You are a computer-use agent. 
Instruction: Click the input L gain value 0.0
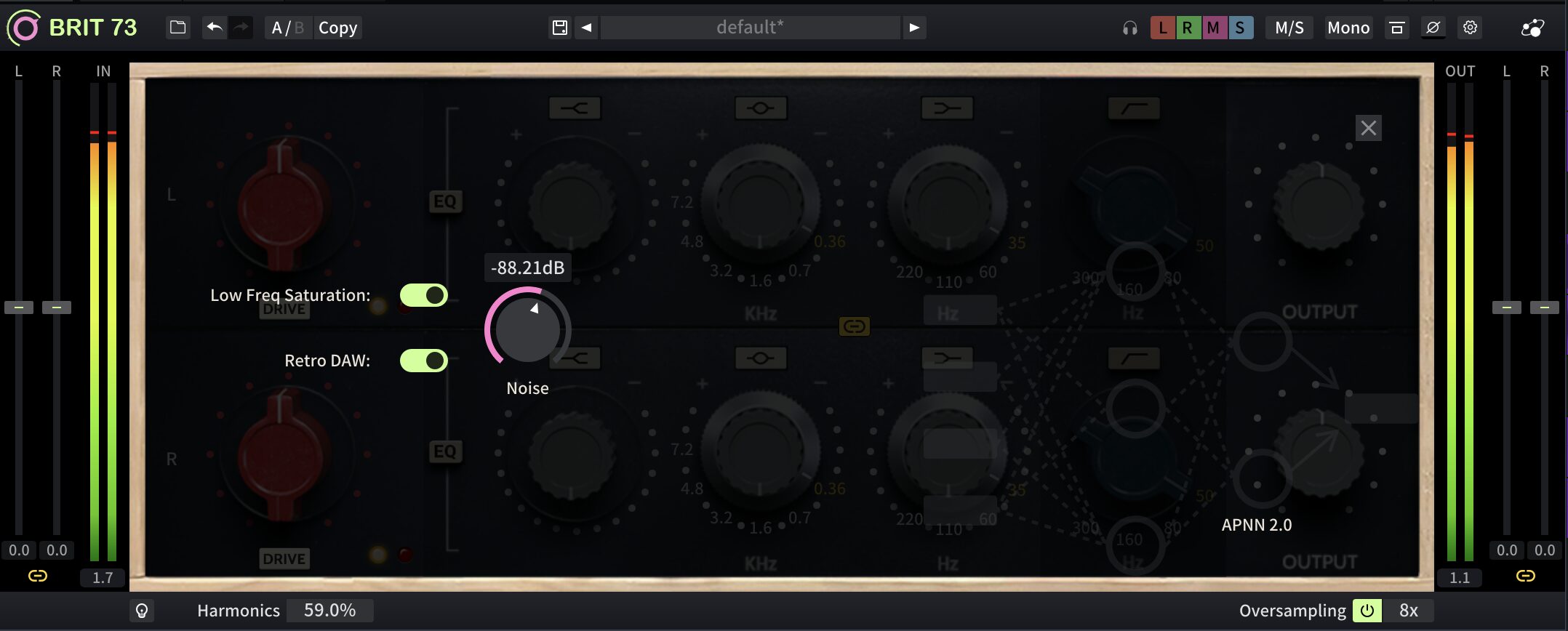pyautogui.click(x=19, y=550)
